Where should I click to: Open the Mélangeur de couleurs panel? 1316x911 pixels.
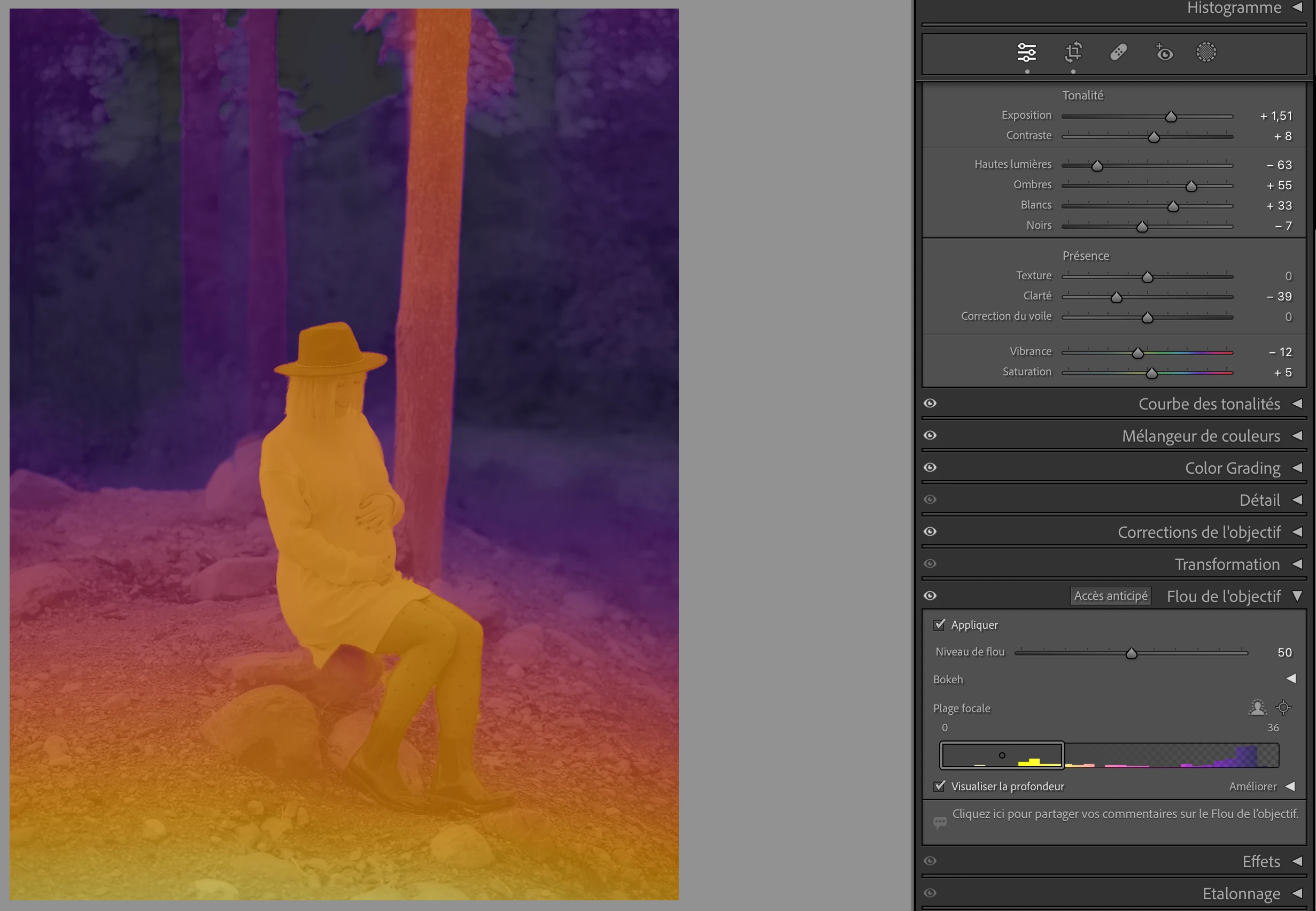click(1201, 436)
